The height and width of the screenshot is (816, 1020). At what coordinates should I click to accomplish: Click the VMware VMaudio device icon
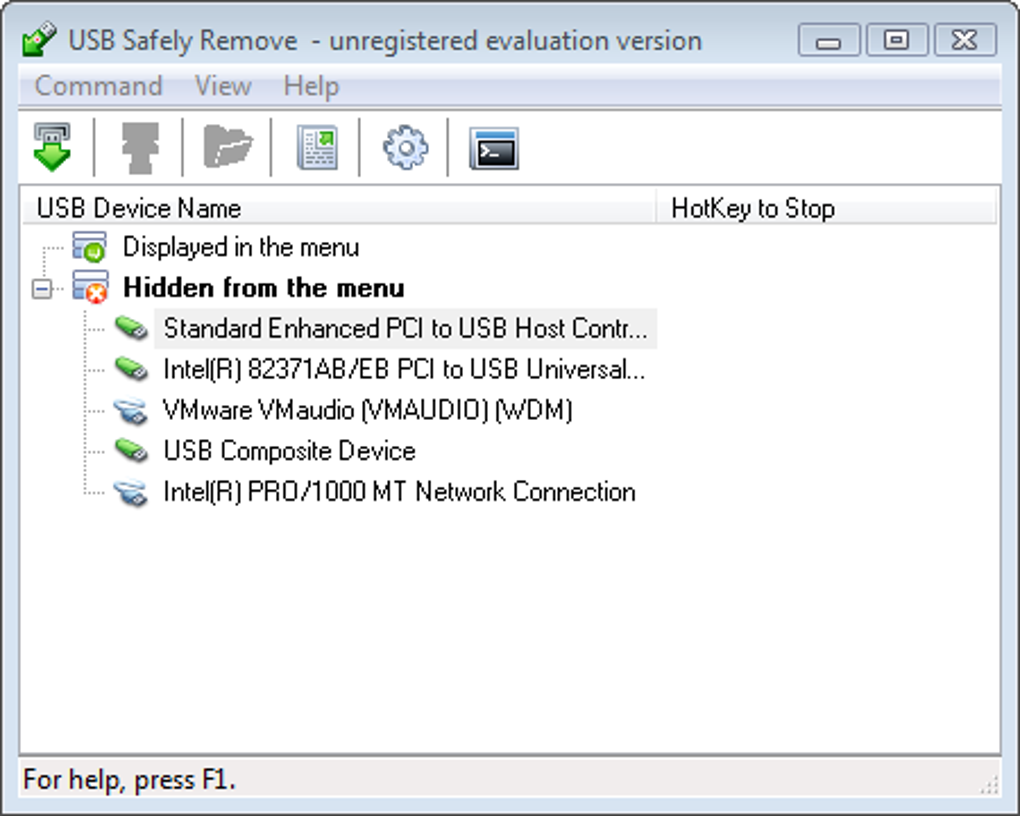coord(130,410)
